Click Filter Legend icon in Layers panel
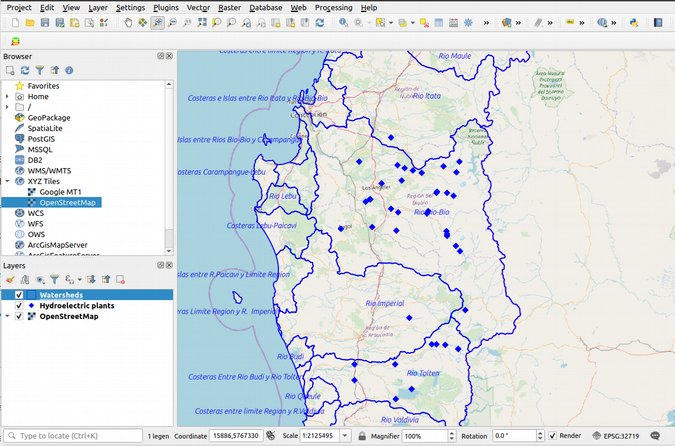The width and height of the screenshot is (675, 446). pyautogui.click(x=54, y=280)
